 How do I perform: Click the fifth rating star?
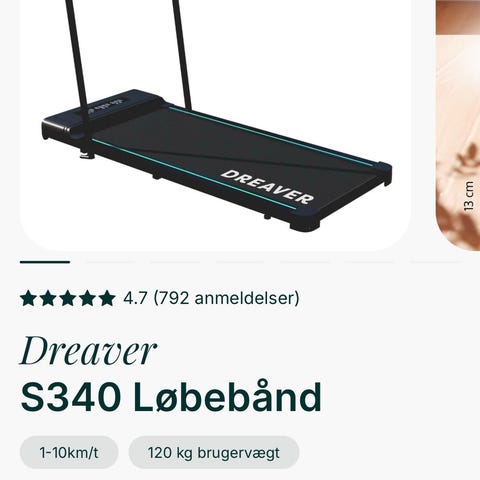click(106, 298)
